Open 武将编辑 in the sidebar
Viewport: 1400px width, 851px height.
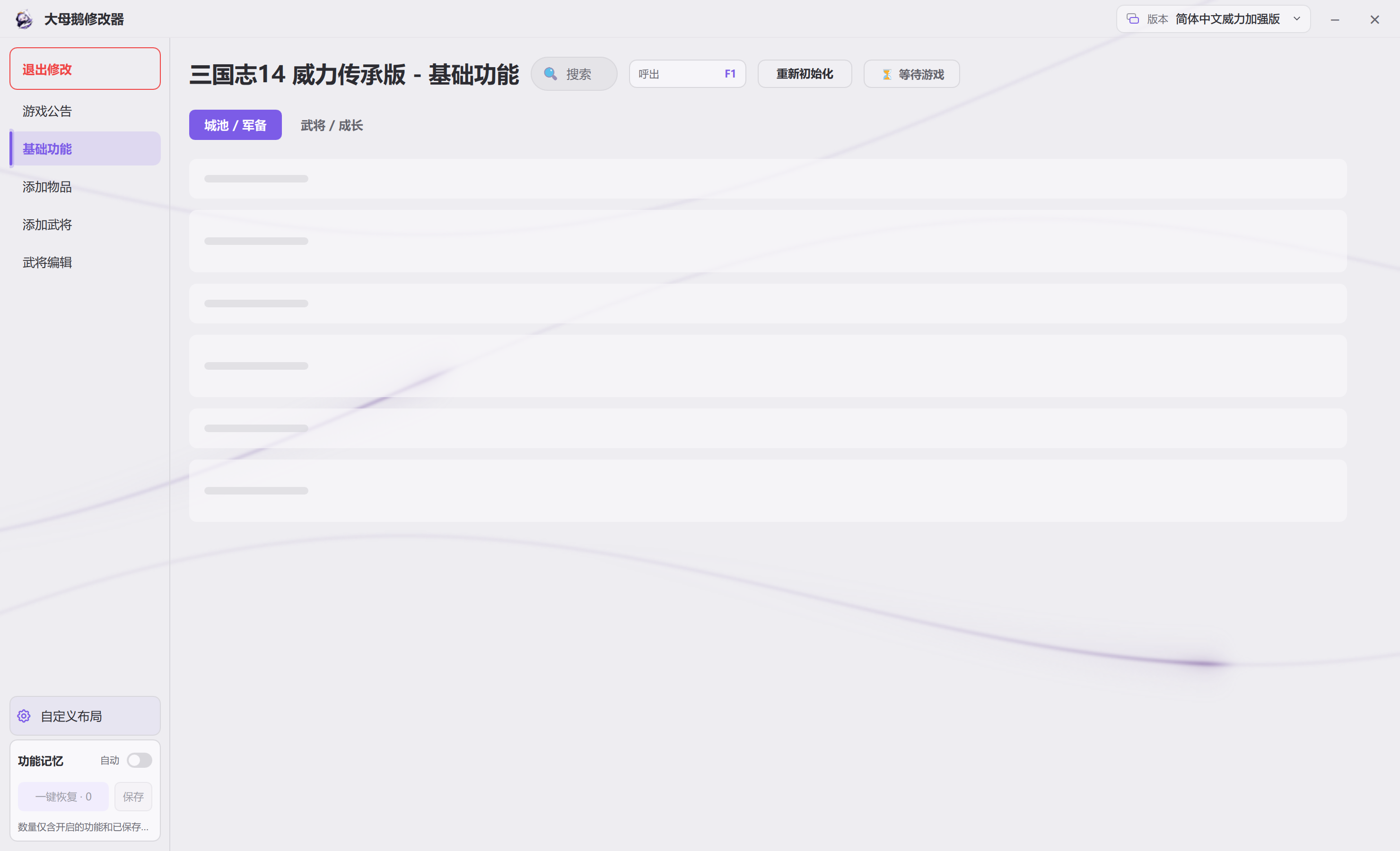85,262
